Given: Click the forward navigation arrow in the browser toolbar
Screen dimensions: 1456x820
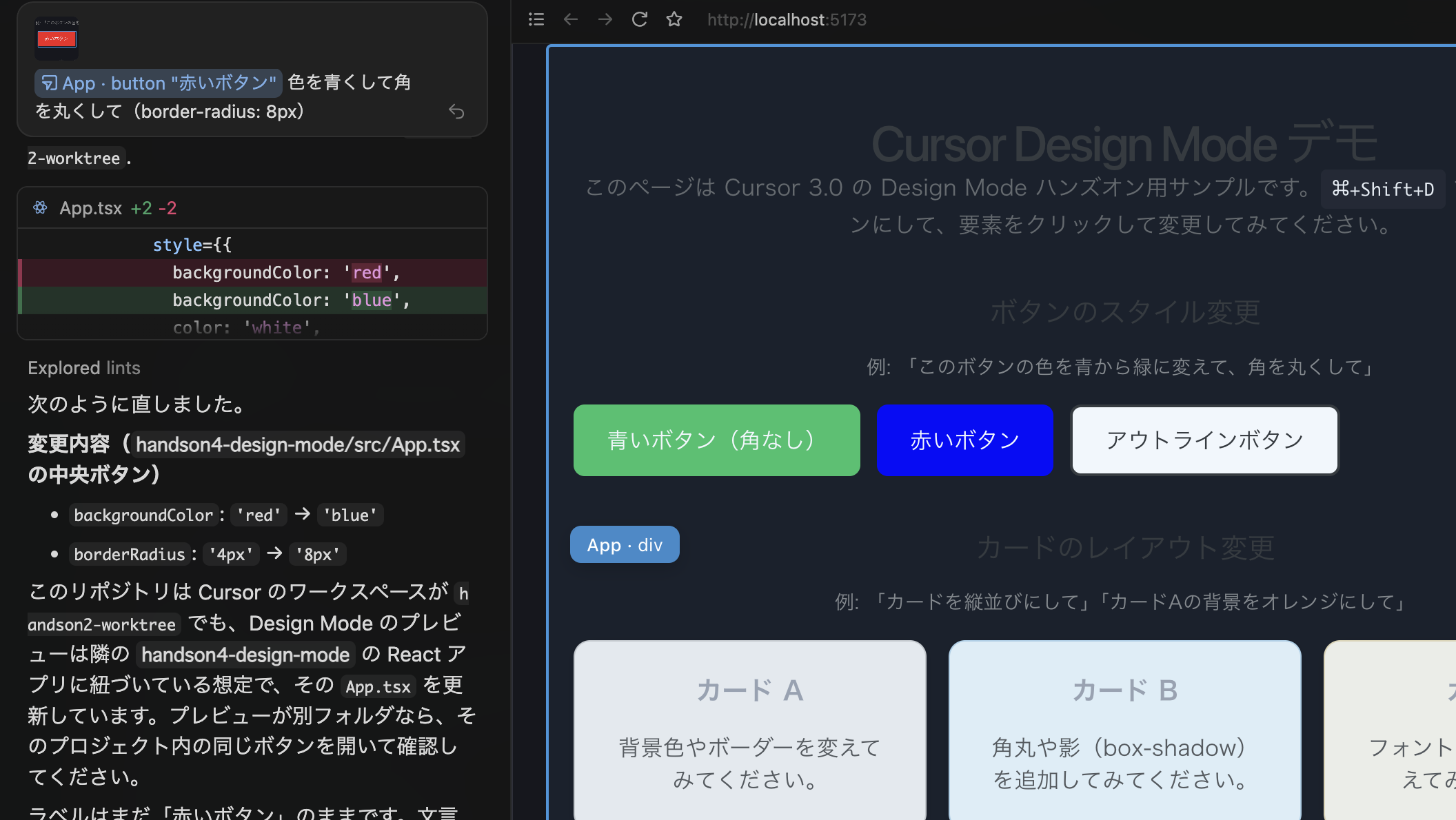Looking at the screenshot, I should [605, 19].
